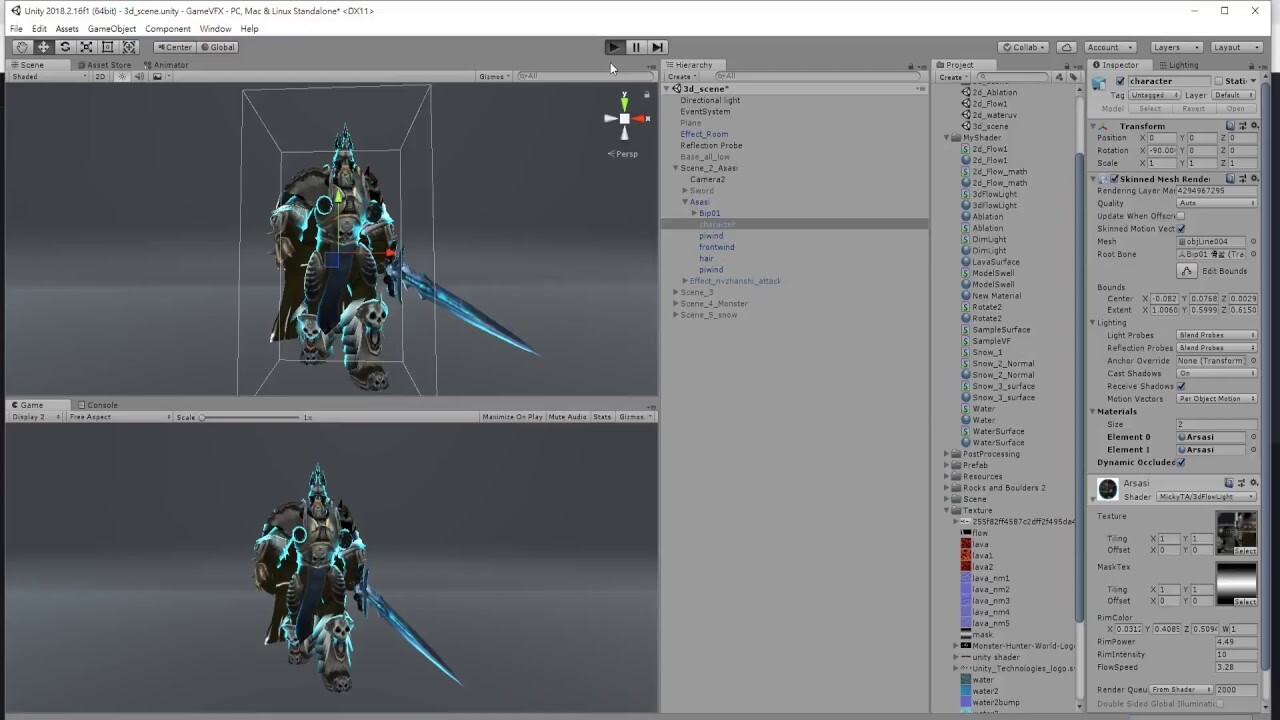Switch to the Console tab
1280x720 pixels.
click(99, 405)
